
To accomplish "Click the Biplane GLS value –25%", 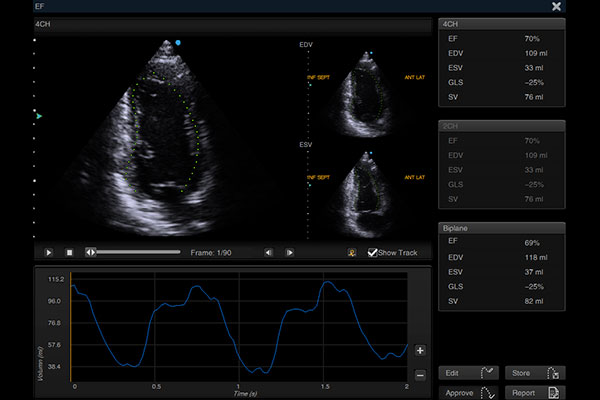I will (534, 287).
